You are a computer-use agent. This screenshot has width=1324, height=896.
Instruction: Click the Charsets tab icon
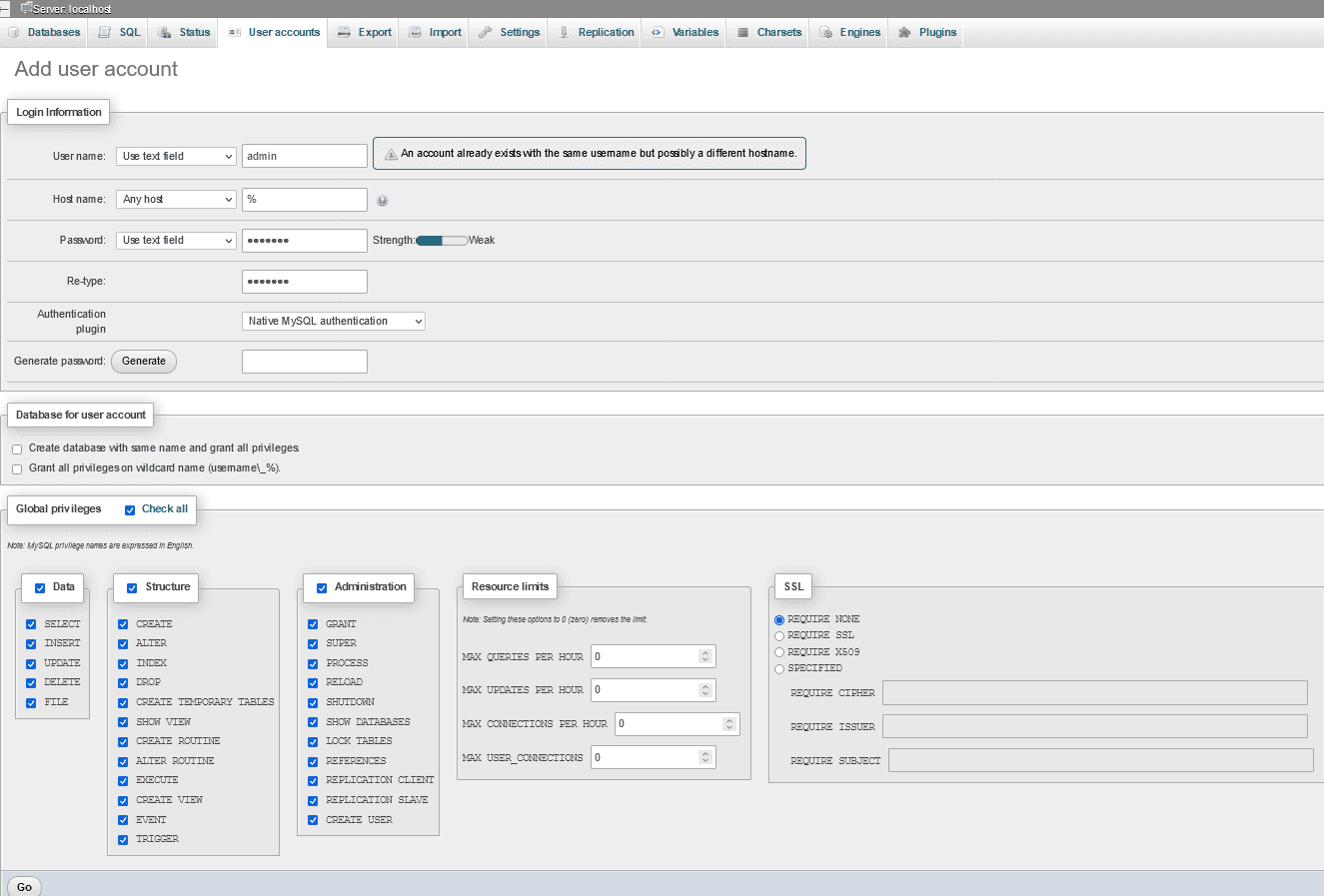(x=743, y=33)
